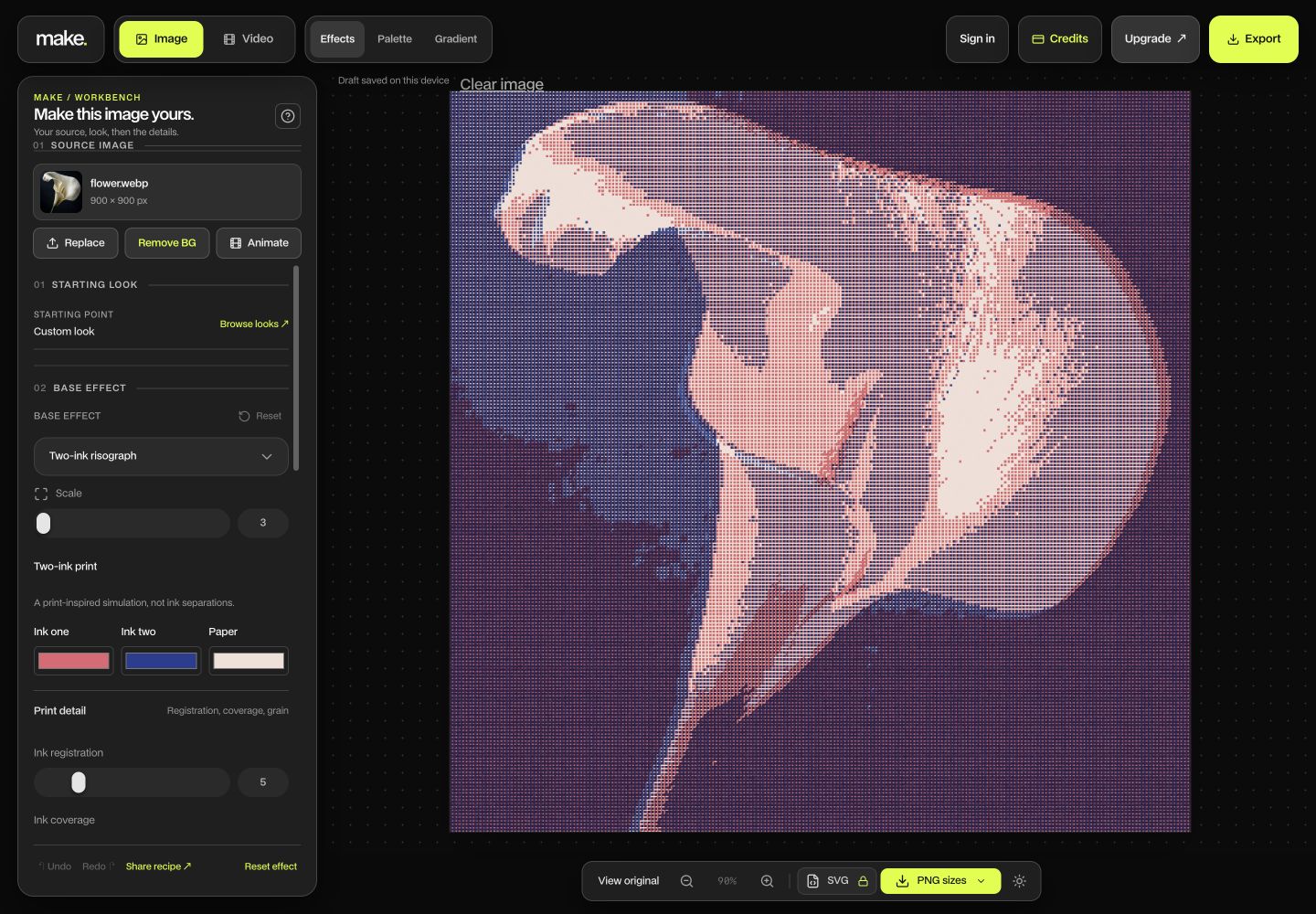Click the Ink one pink swatch

click(74, 661)
